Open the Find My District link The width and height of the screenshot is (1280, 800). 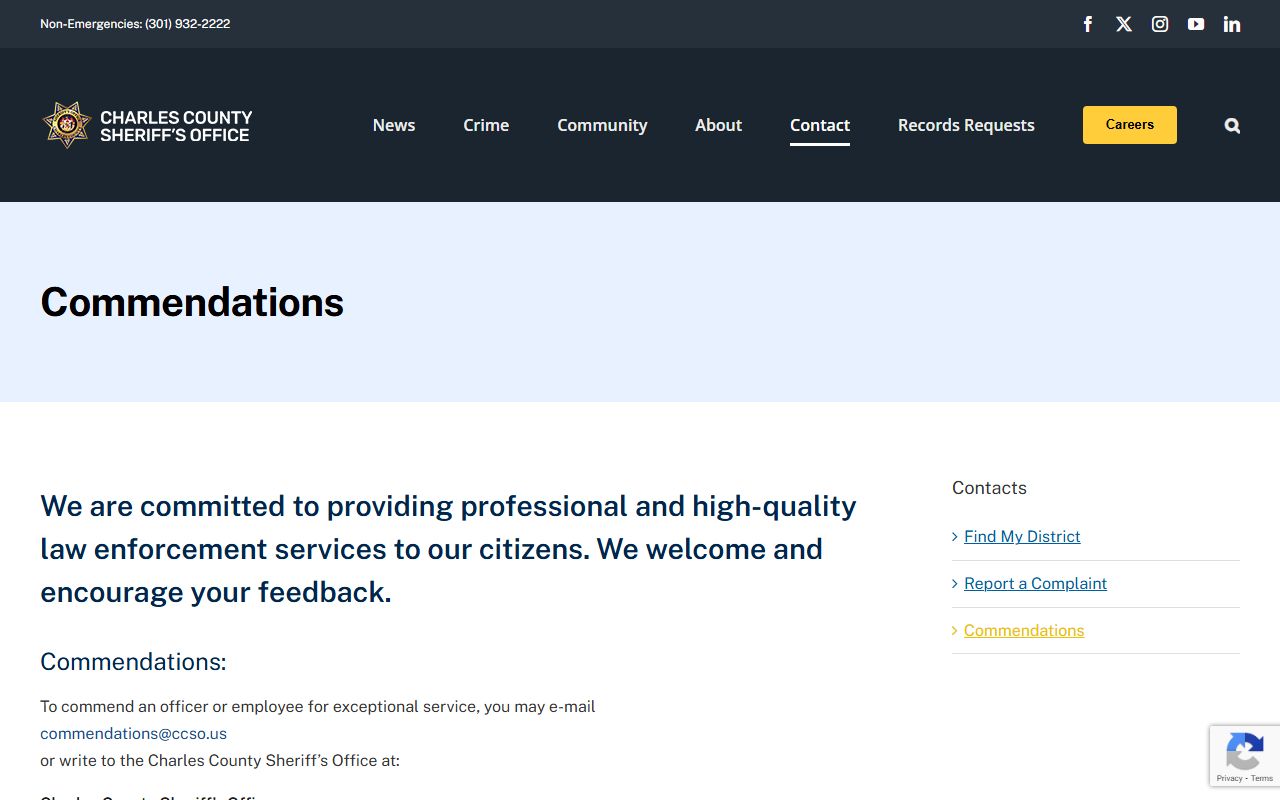pyautogui.click(x=1022, y=537)
